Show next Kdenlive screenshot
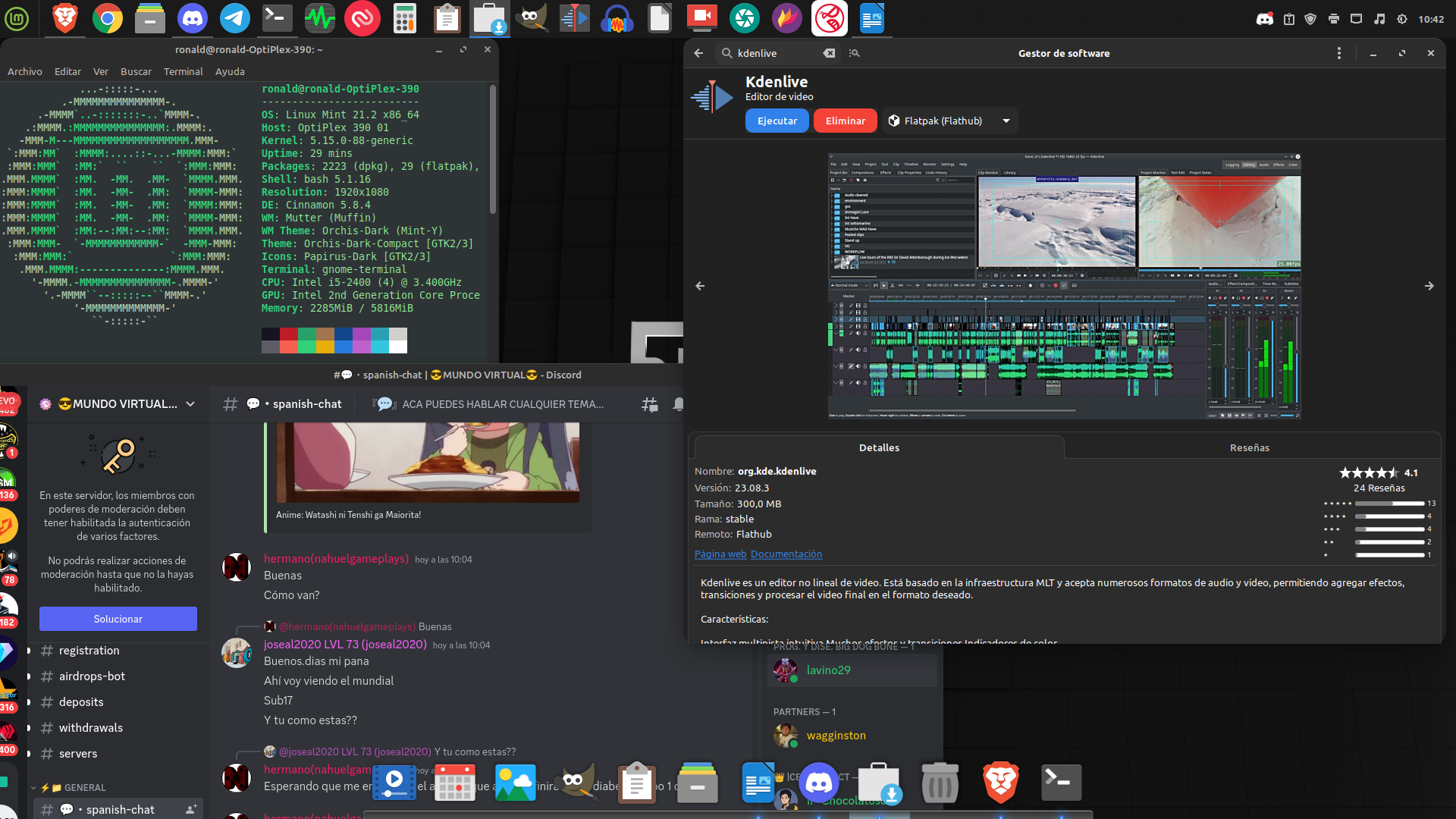Image resolution: width=1456 pixels, height=819 pixels. [x=1429, y=286]
